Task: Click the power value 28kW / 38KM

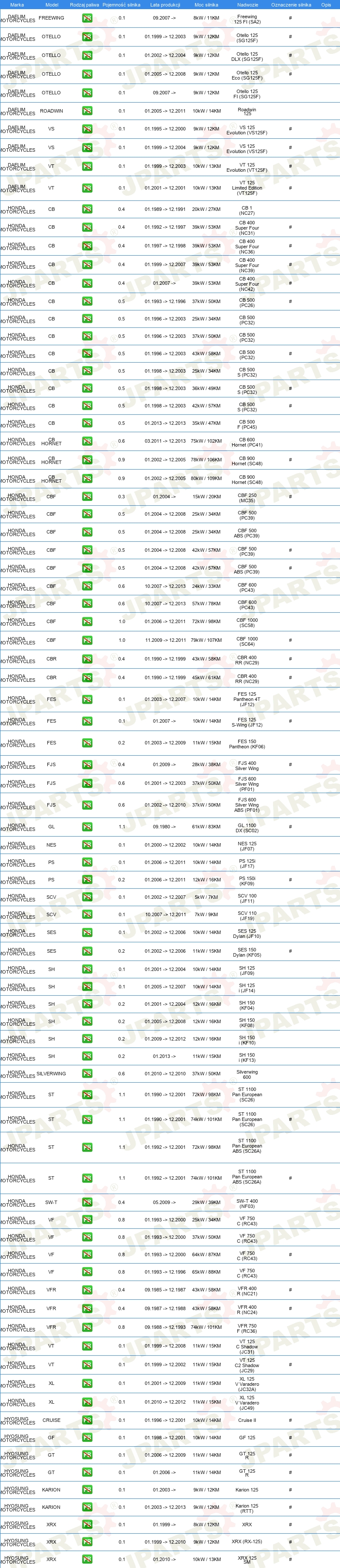Action: (x=207, y=764)
